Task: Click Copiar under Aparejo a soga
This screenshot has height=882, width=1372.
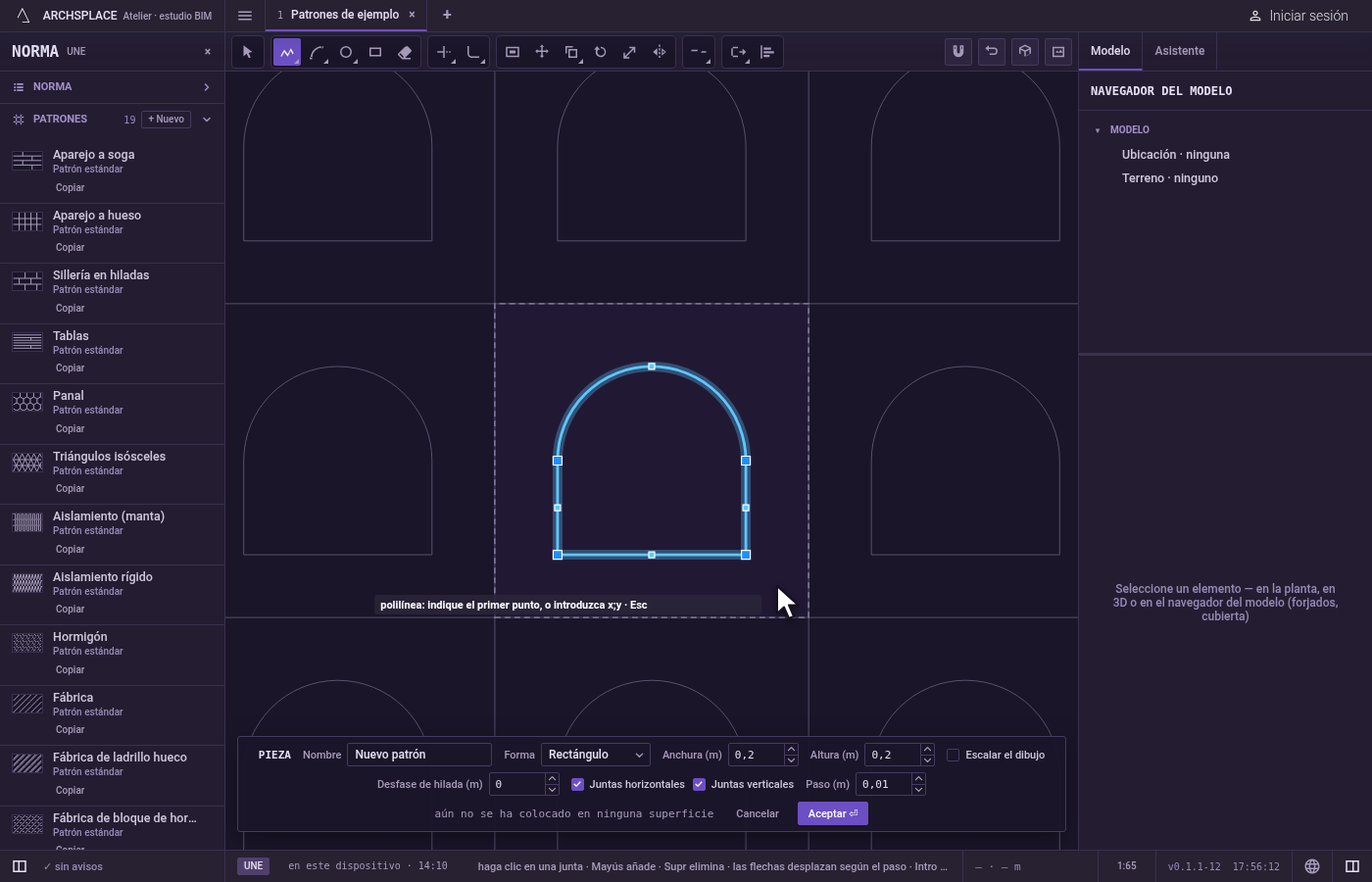Action: pos(71,188)
